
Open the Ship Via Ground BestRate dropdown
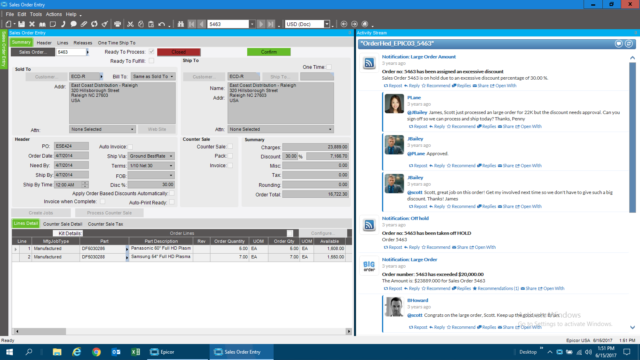point(151,156)
